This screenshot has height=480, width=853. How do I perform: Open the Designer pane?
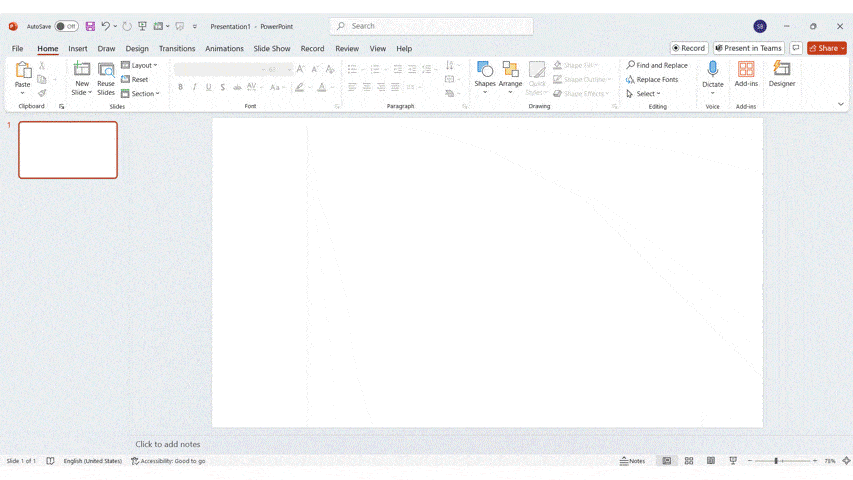pos(782,75)
